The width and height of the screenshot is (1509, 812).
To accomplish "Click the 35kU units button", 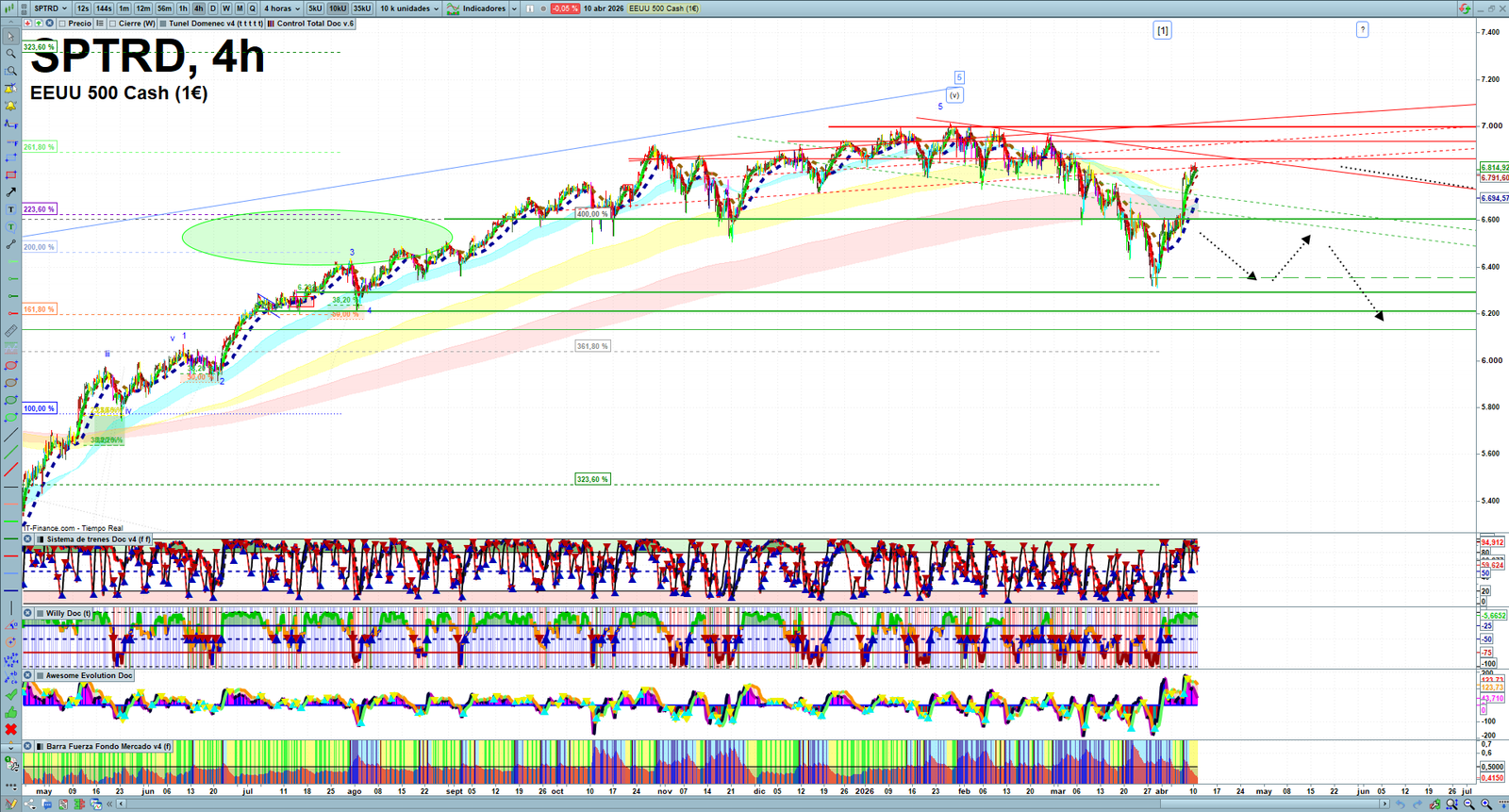I will click(362, 8).
